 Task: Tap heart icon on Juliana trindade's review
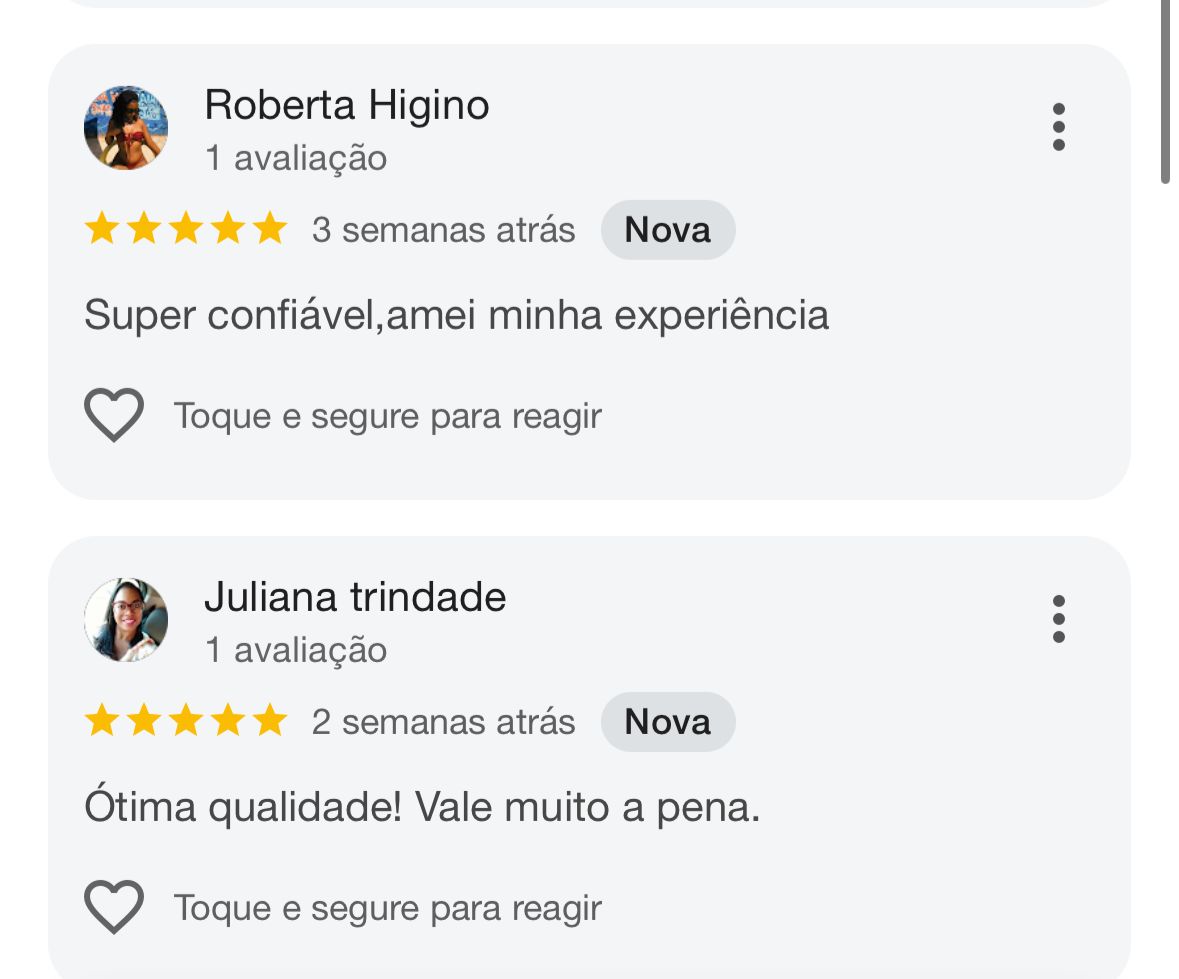tap(114, 907)
